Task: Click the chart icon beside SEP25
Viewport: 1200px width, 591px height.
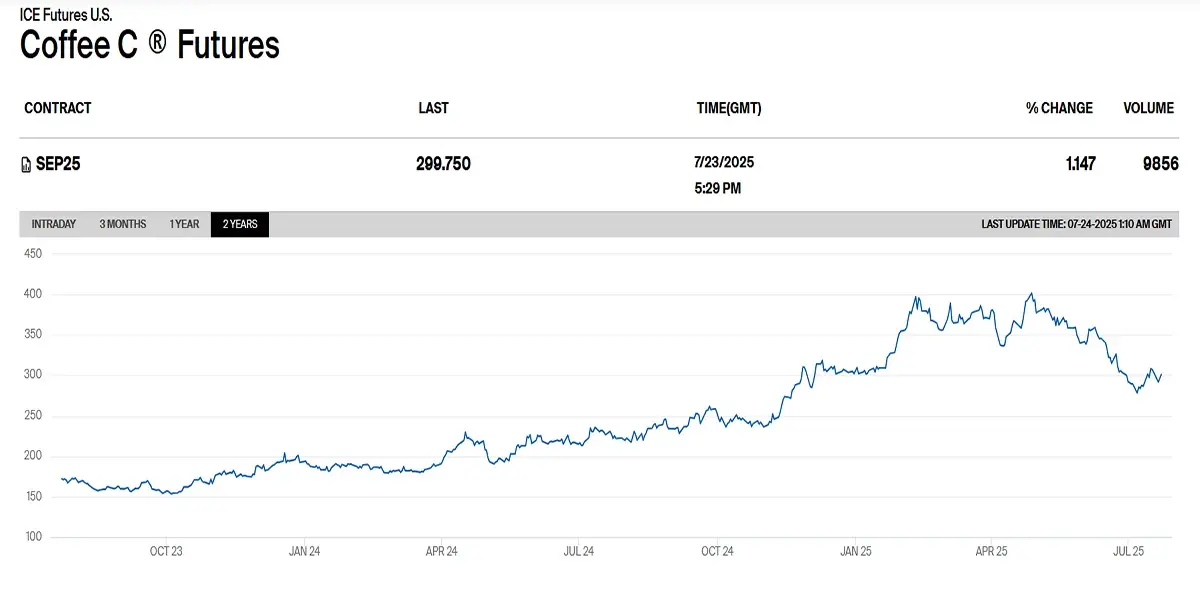Action: coord(26,165)
